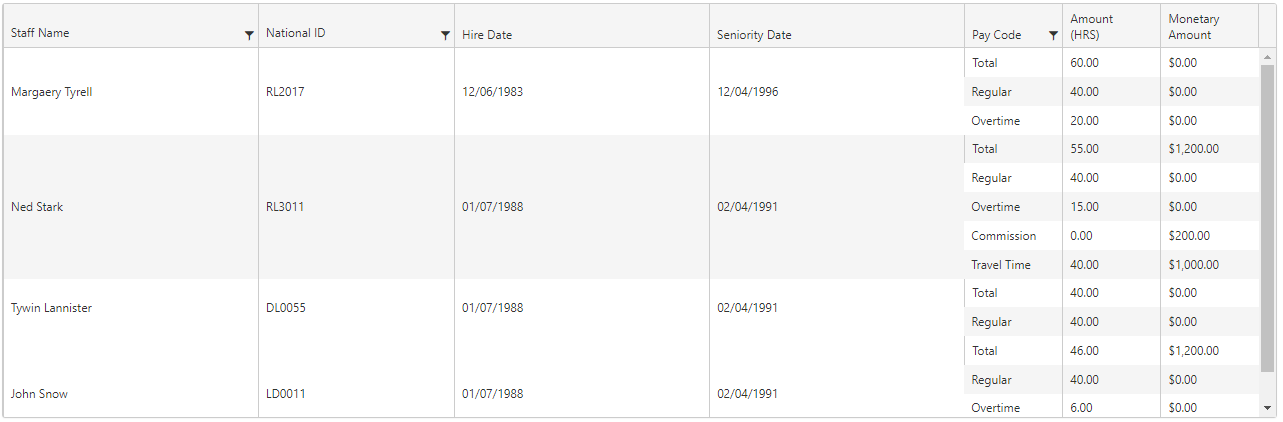Select the Ned Stark name cell
The width and height of the screenshot is (1283, 422).
click(37, 207)
